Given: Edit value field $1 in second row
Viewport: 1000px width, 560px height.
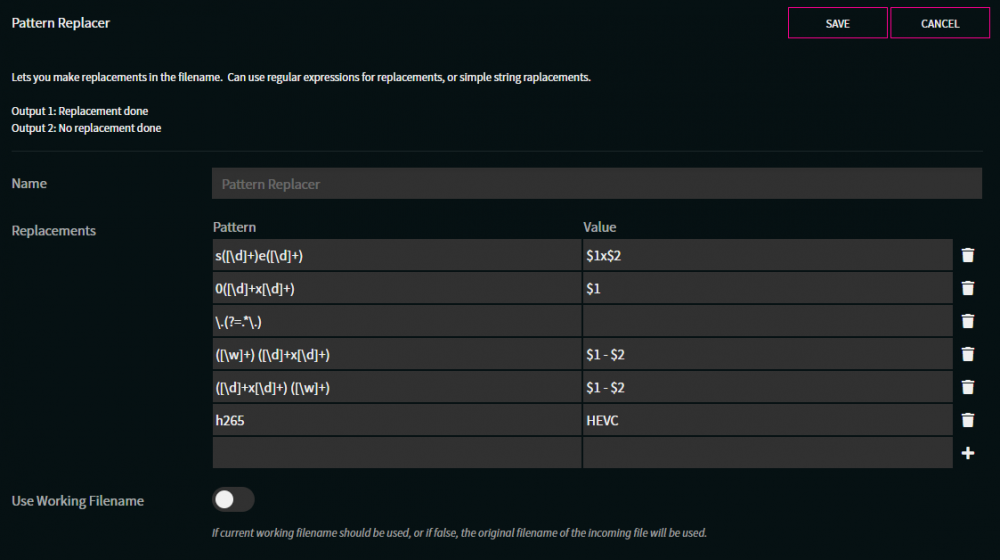Looking at the screenshot, I should point(768,288).
